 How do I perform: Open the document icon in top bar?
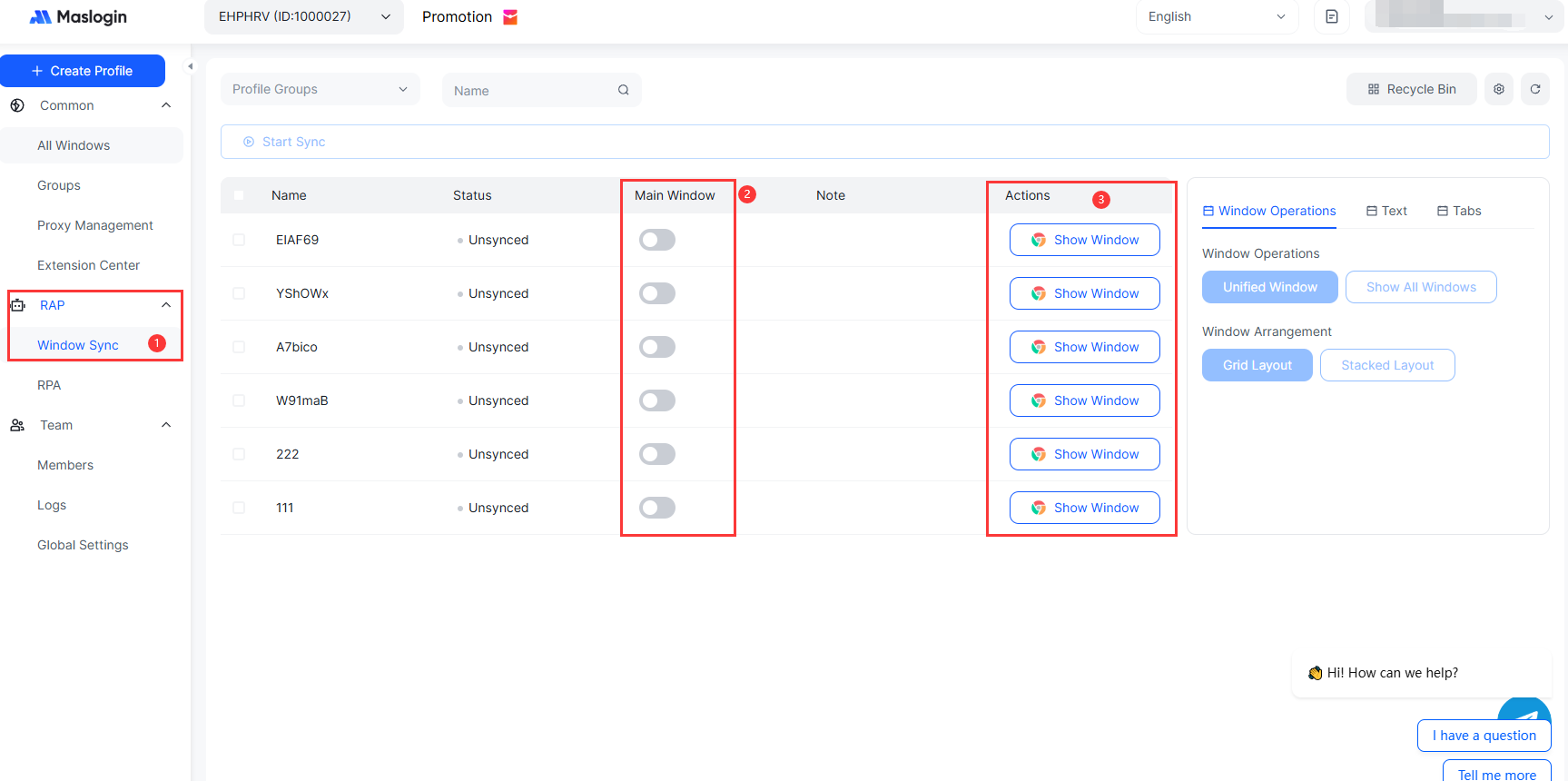[1331, 17]
